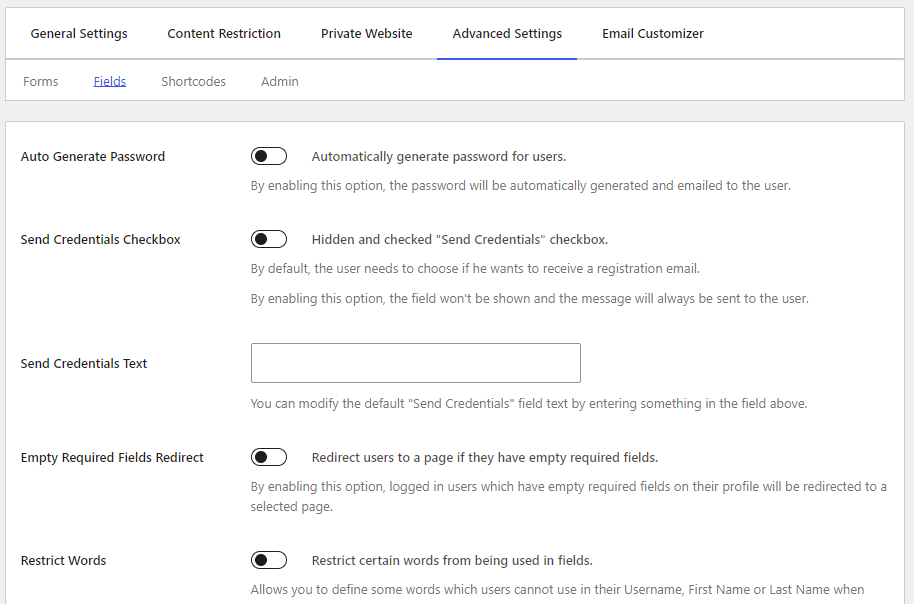Click the Empty Required Fields Redirect label
The image size is (914, 604).
coord(111,456)
